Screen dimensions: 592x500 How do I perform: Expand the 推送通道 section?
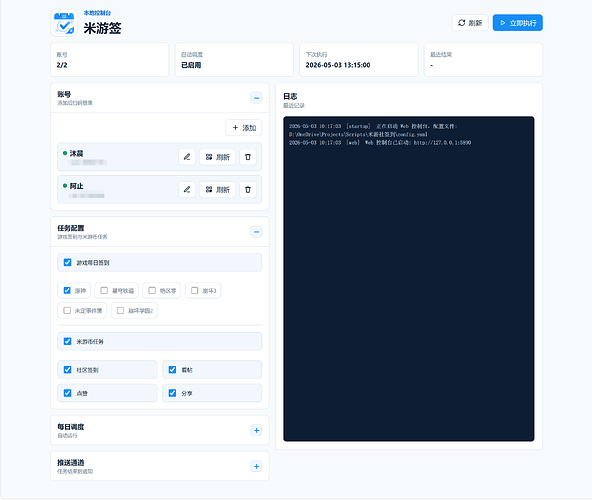point(256,466)
